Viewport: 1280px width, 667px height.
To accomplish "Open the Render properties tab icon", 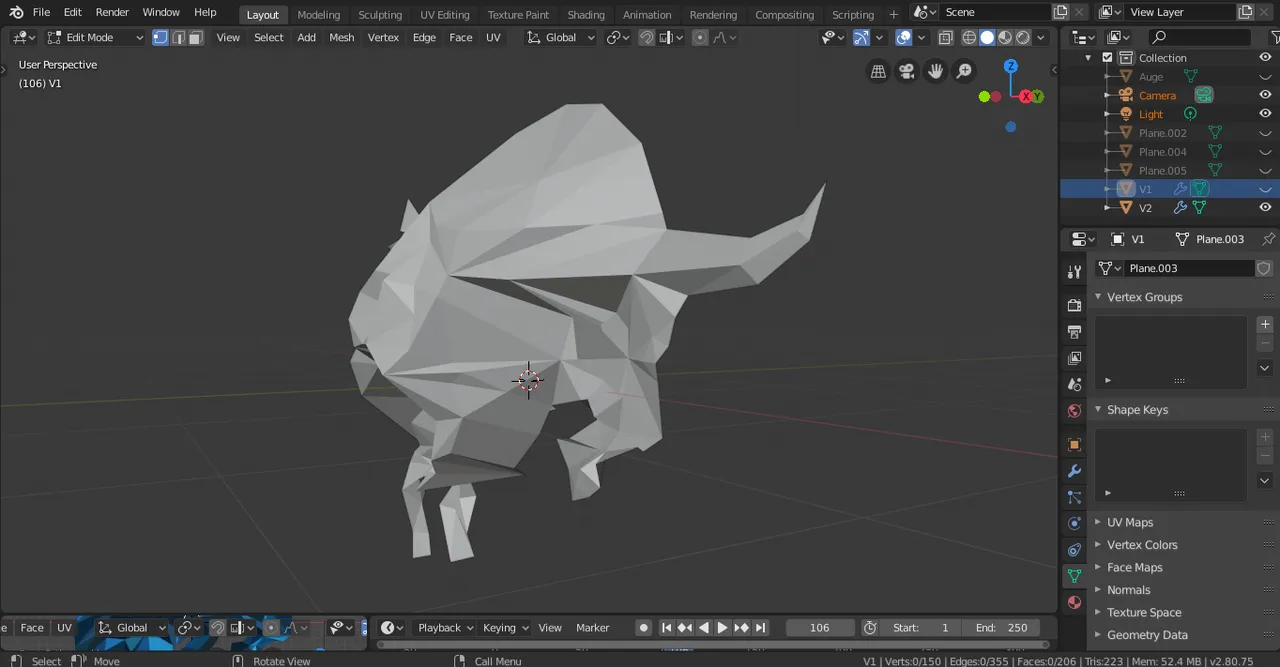I will (x=1074, y=305).
